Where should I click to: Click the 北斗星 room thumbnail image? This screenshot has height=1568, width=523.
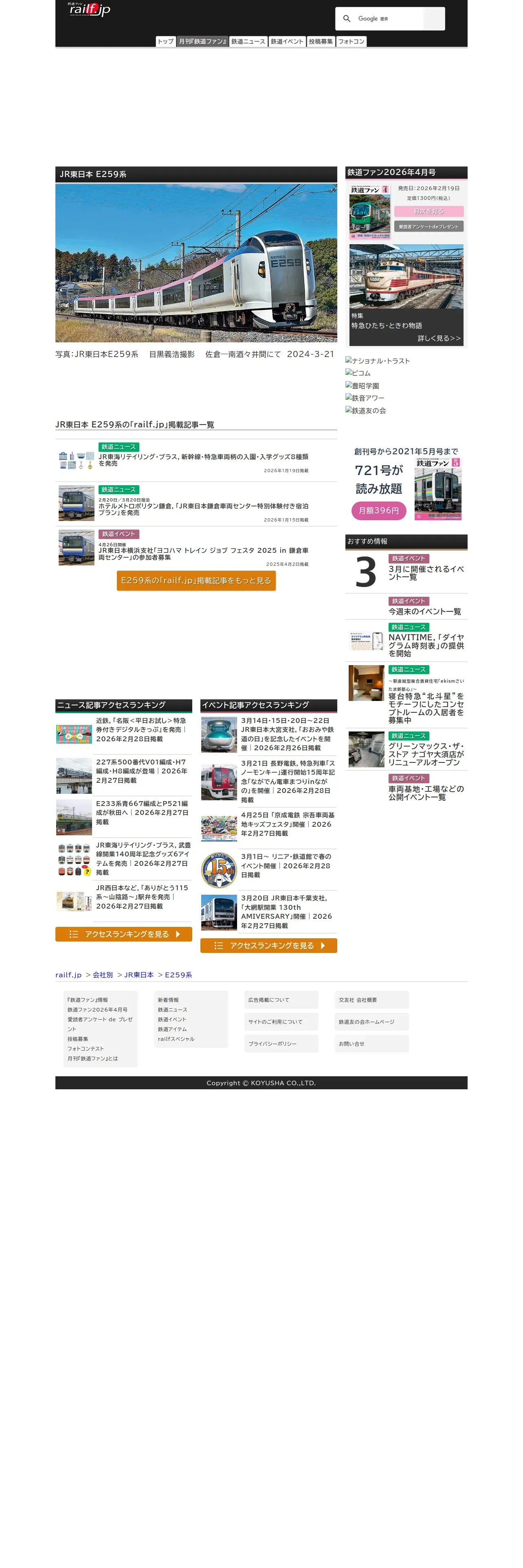point(366,683)
